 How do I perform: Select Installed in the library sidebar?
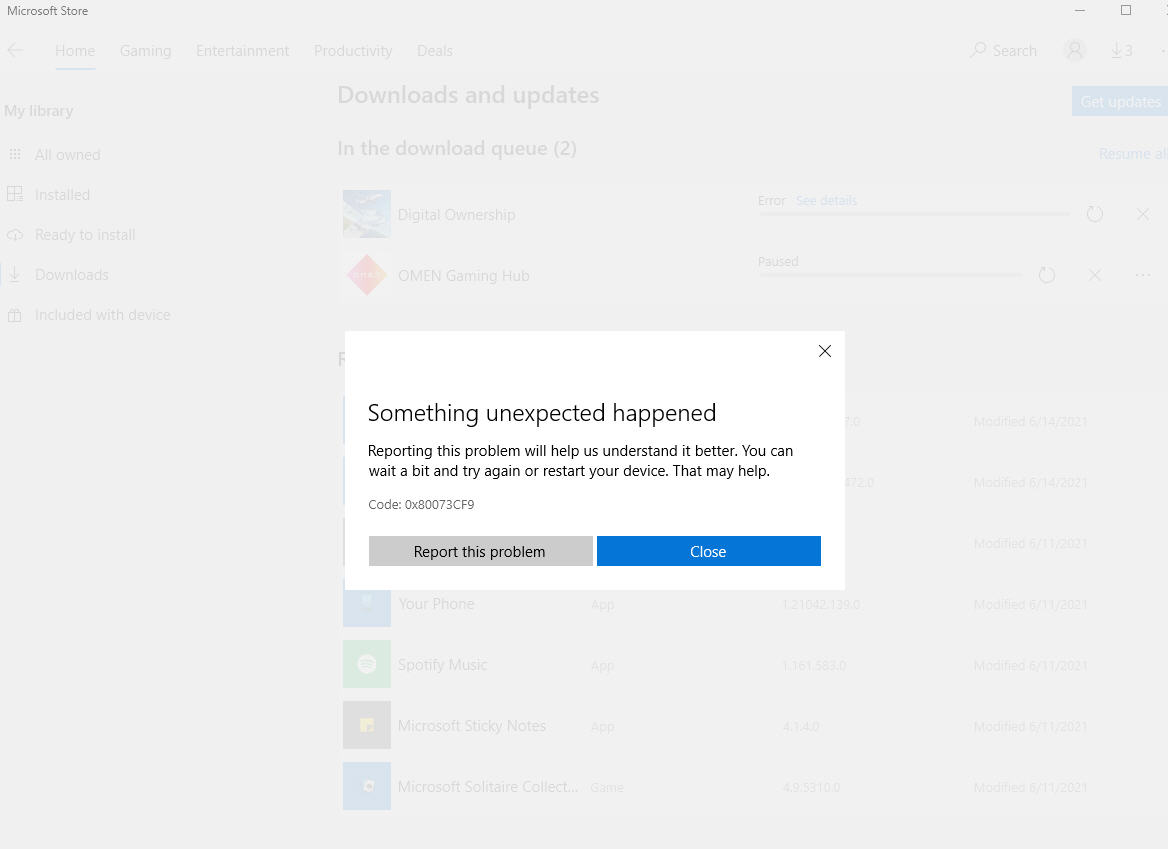[62, 194]
